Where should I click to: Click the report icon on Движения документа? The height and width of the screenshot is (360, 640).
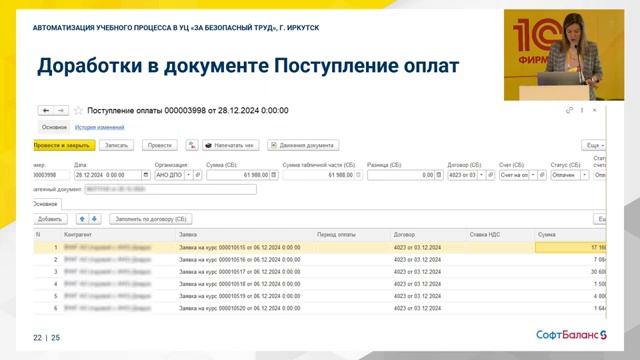[x=274, y=145]
